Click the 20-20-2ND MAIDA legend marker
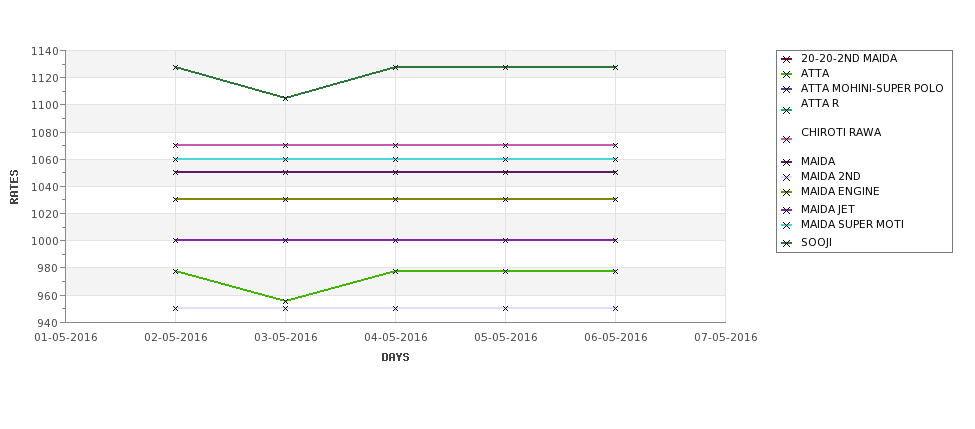Screen dimensions: 975x429 (787, 59)
